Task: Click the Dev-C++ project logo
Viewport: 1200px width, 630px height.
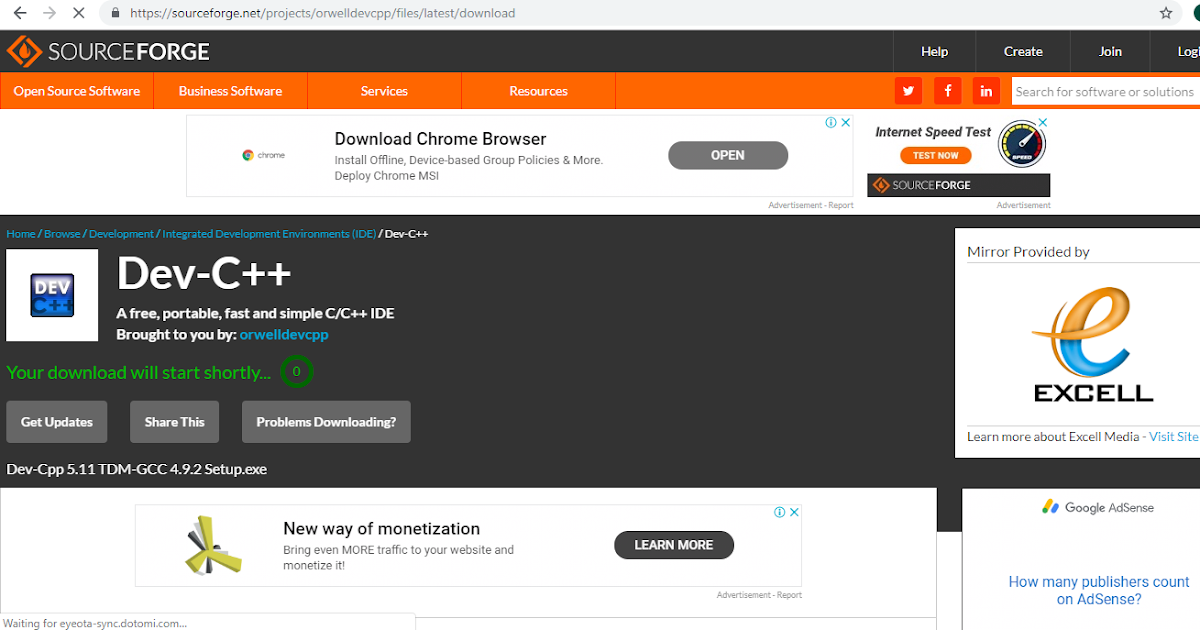Action: [x=52, y=295]
